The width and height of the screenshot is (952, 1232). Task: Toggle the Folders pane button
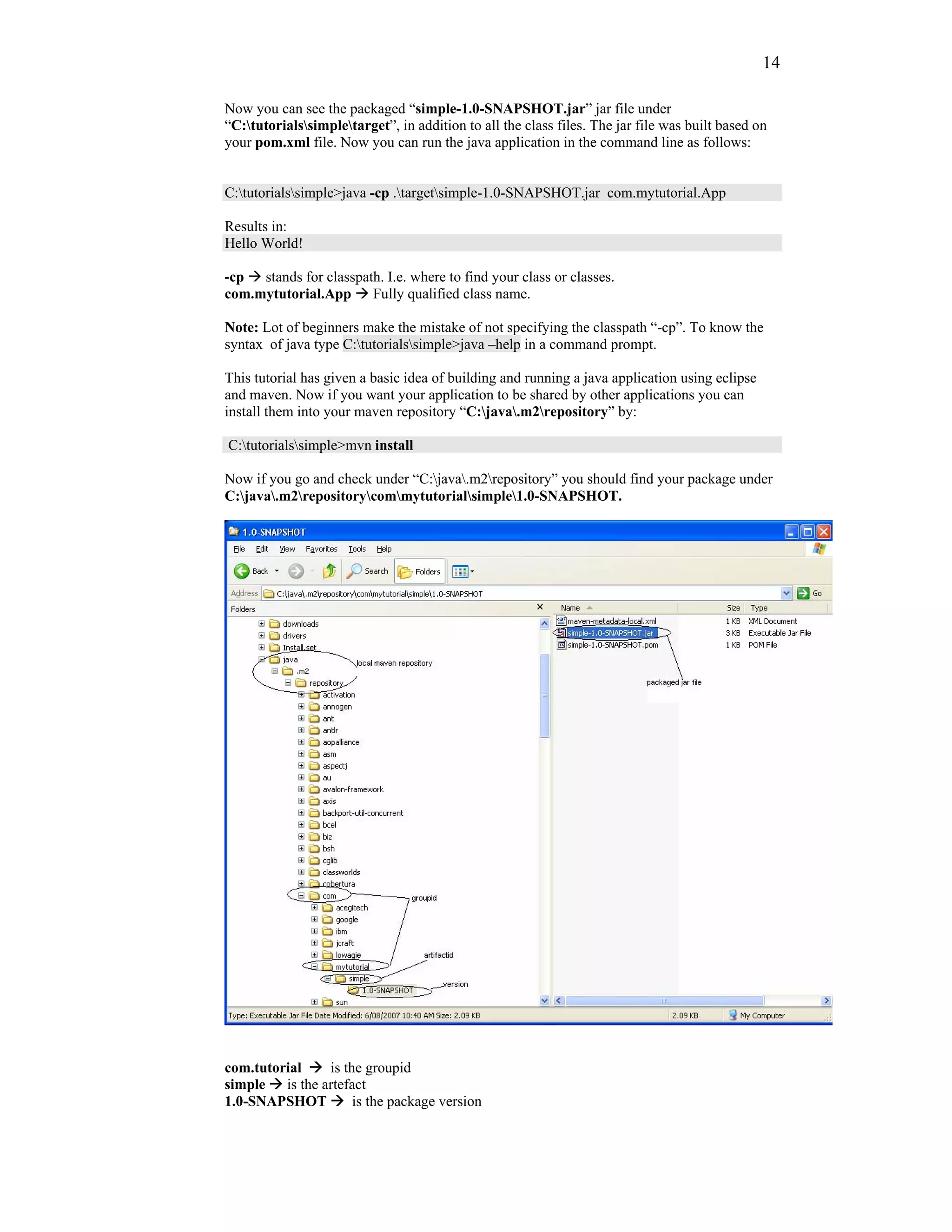pyautogui.click(x=420, y=571)
